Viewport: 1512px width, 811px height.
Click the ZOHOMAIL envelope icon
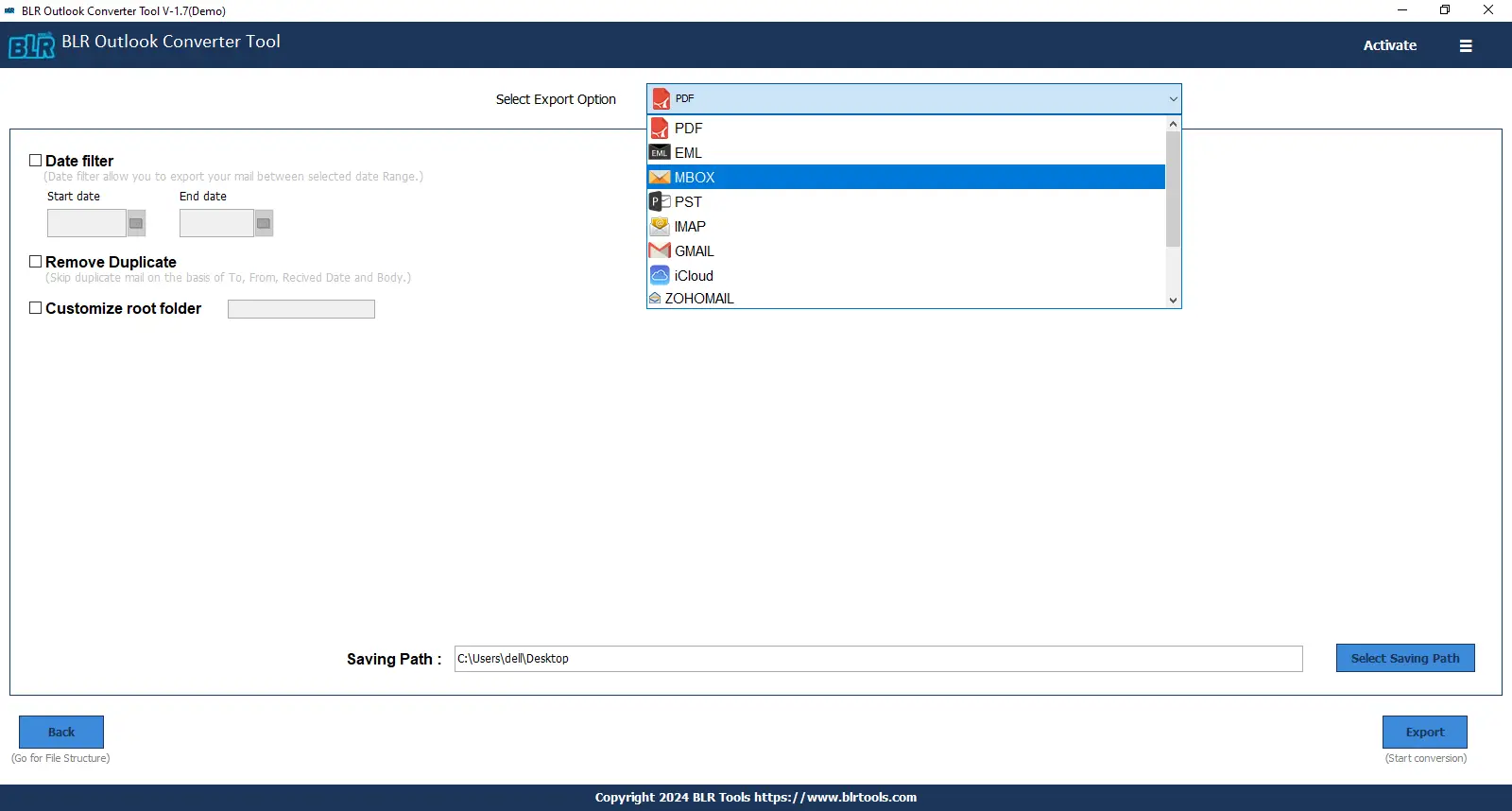click(655, 298)
